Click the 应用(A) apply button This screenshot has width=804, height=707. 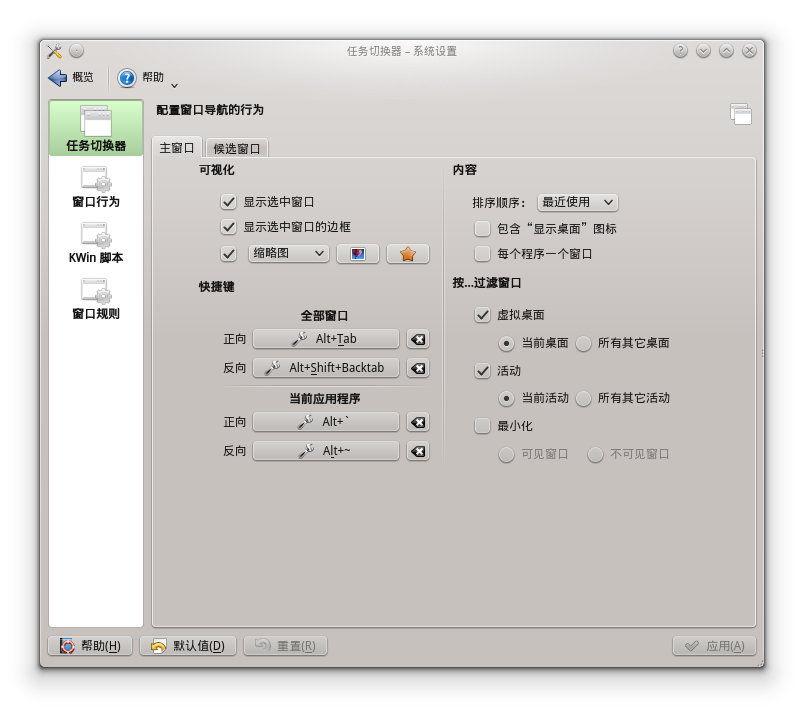[x=714, y=646]
